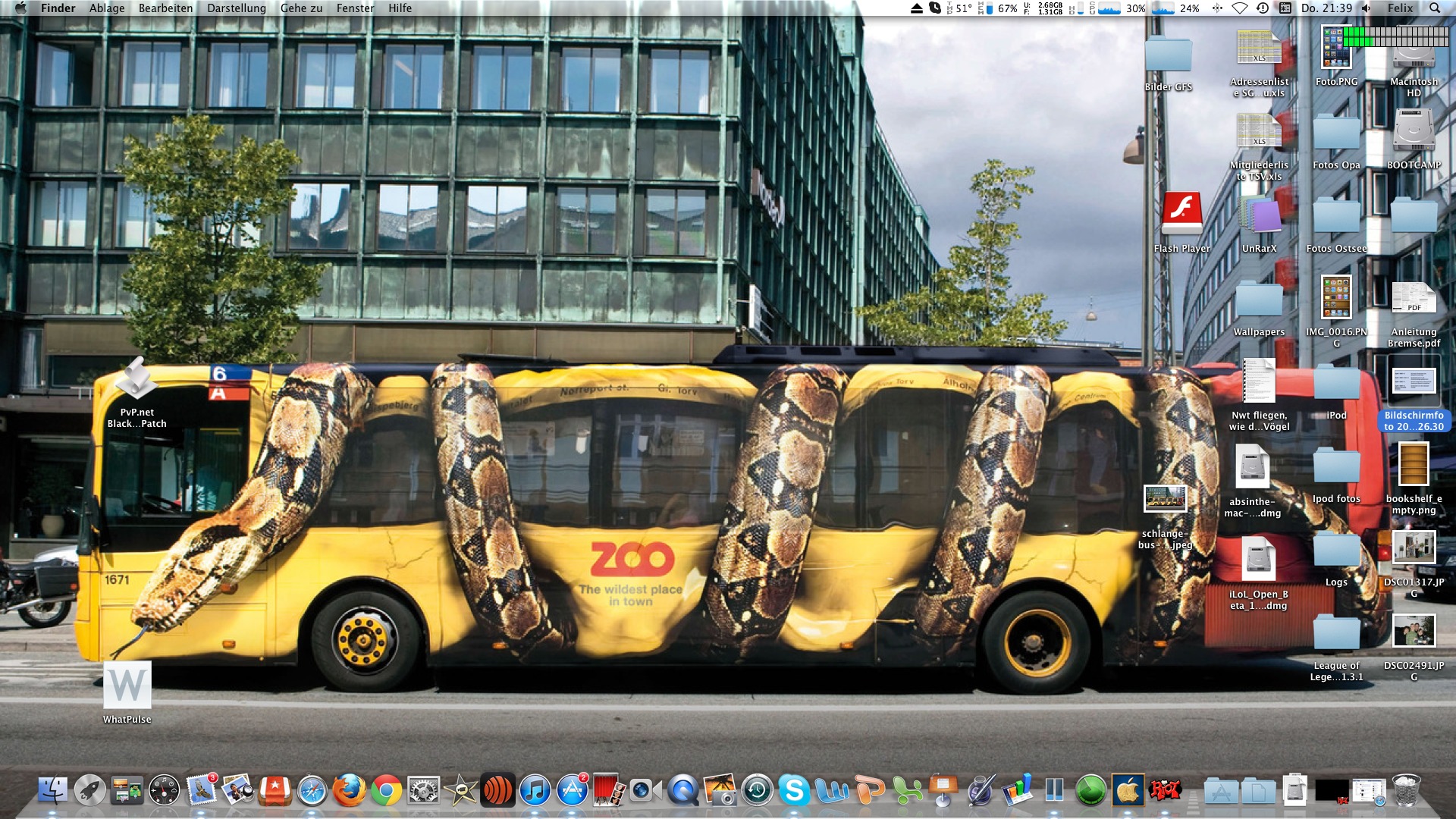The image size is (1456, 819).
Task: Click the Spotlight search icon
Action: coord(1435,8)
